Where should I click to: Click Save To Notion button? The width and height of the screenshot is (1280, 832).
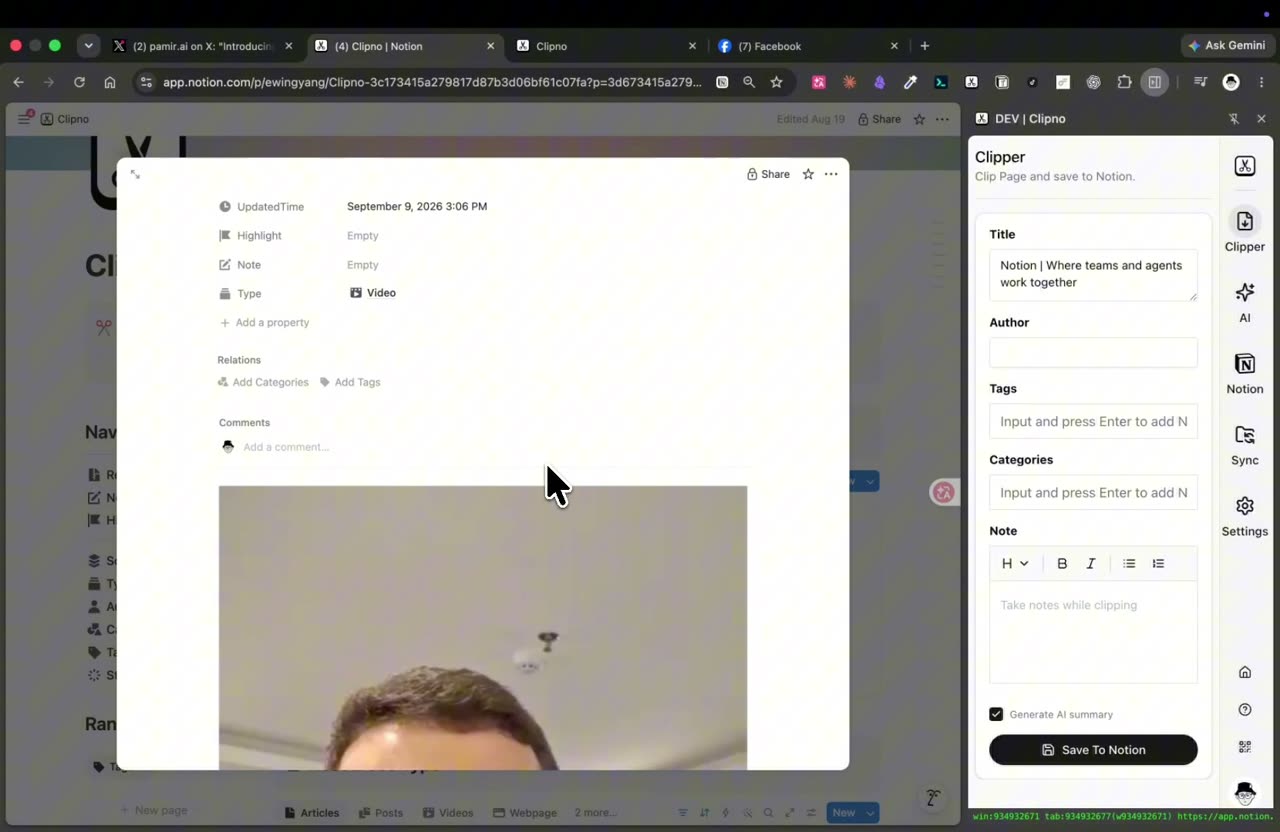[x=1093, y=750]
